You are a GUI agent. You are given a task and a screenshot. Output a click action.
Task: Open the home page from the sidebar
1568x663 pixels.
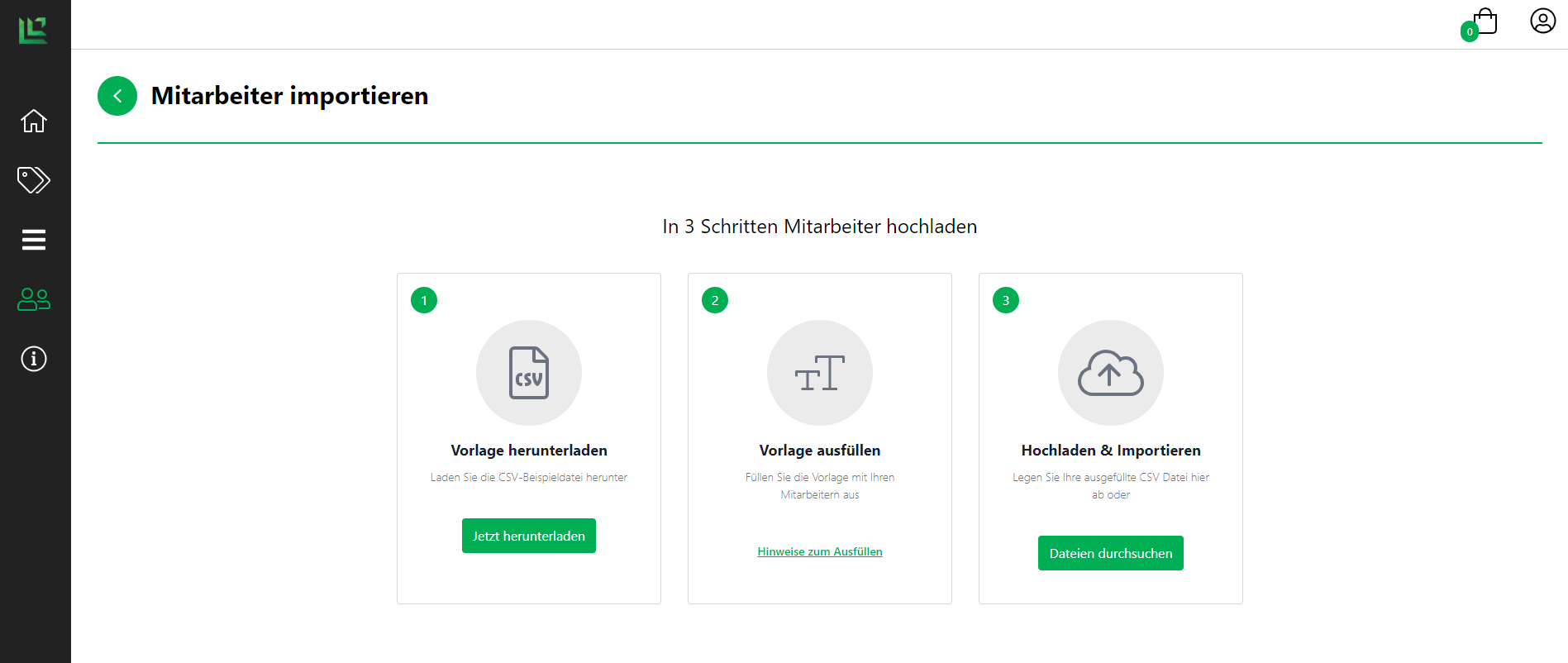pyautogui.click(x=34, y=122)
